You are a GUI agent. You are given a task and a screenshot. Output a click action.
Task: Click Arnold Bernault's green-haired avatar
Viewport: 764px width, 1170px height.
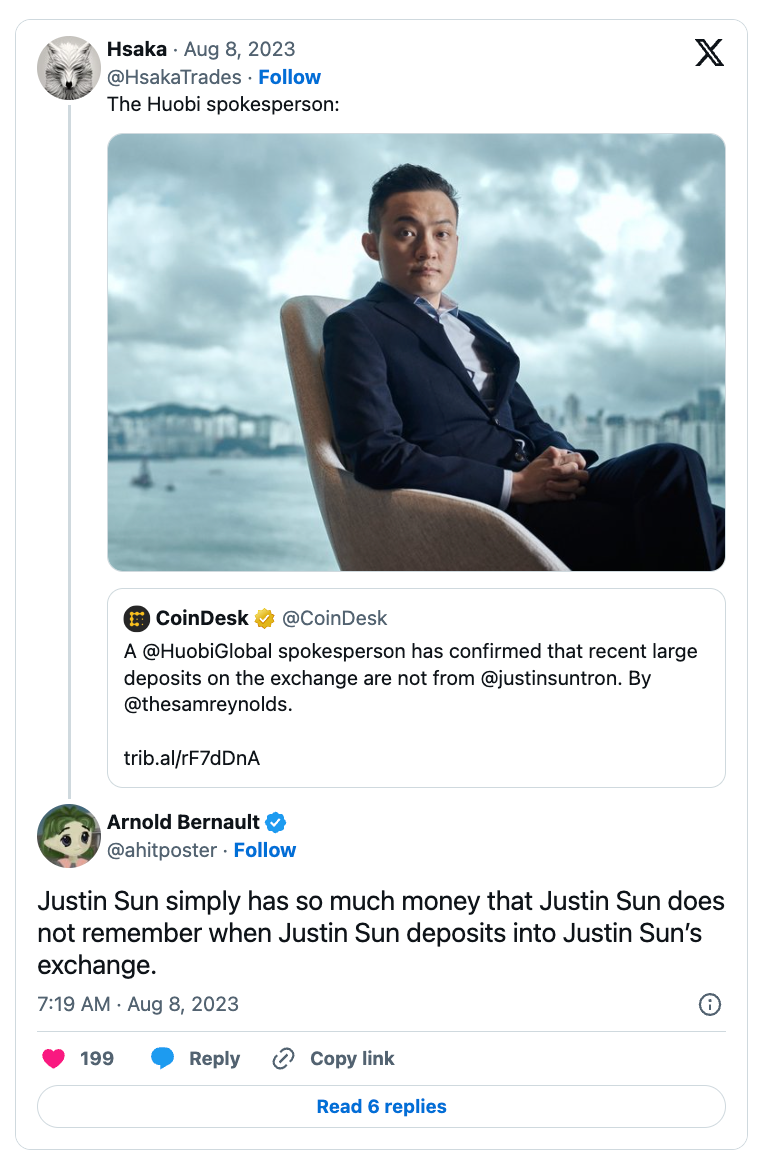69,835
